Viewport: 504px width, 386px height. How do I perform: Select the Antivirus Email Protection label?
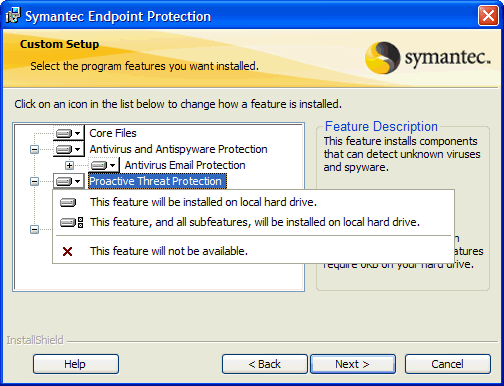185,165
